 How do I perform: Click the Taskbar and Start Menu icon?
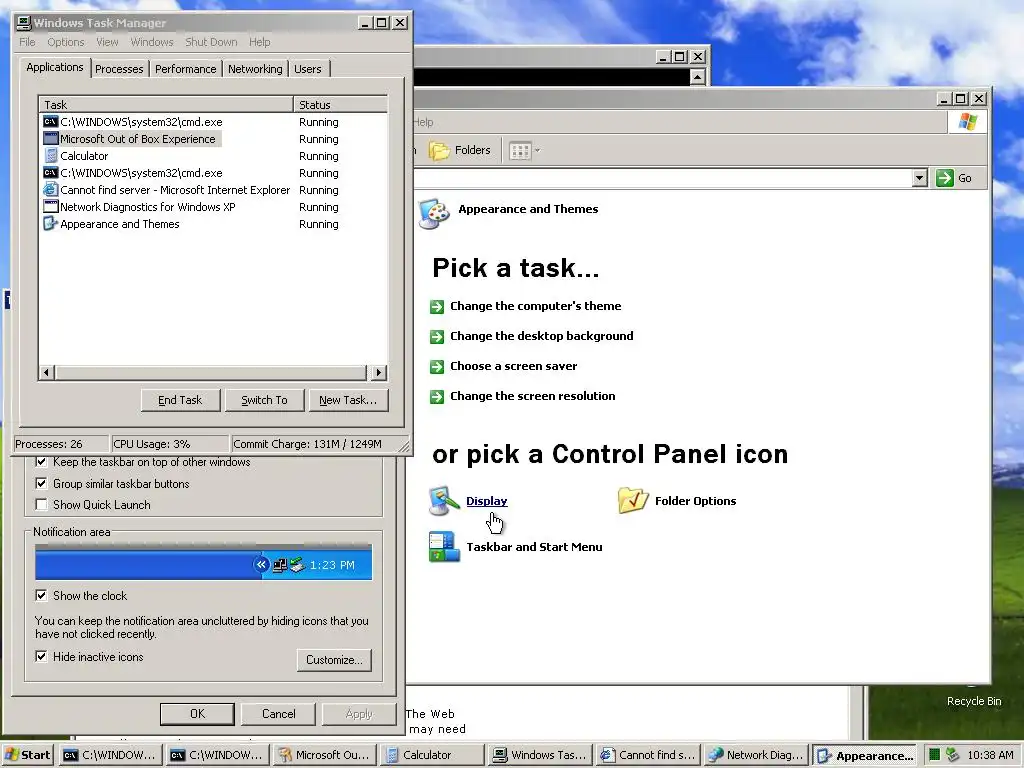coord(444,547)
